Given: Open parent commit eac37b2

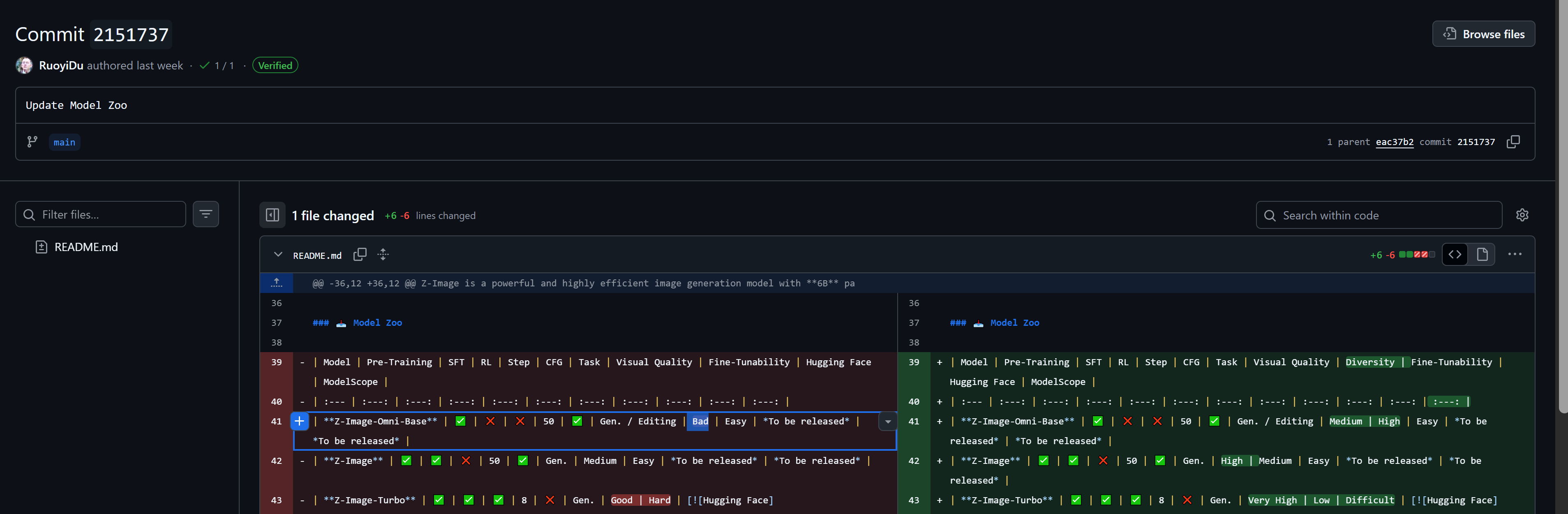Looking at the screenshot, I should coord(1394,142).
